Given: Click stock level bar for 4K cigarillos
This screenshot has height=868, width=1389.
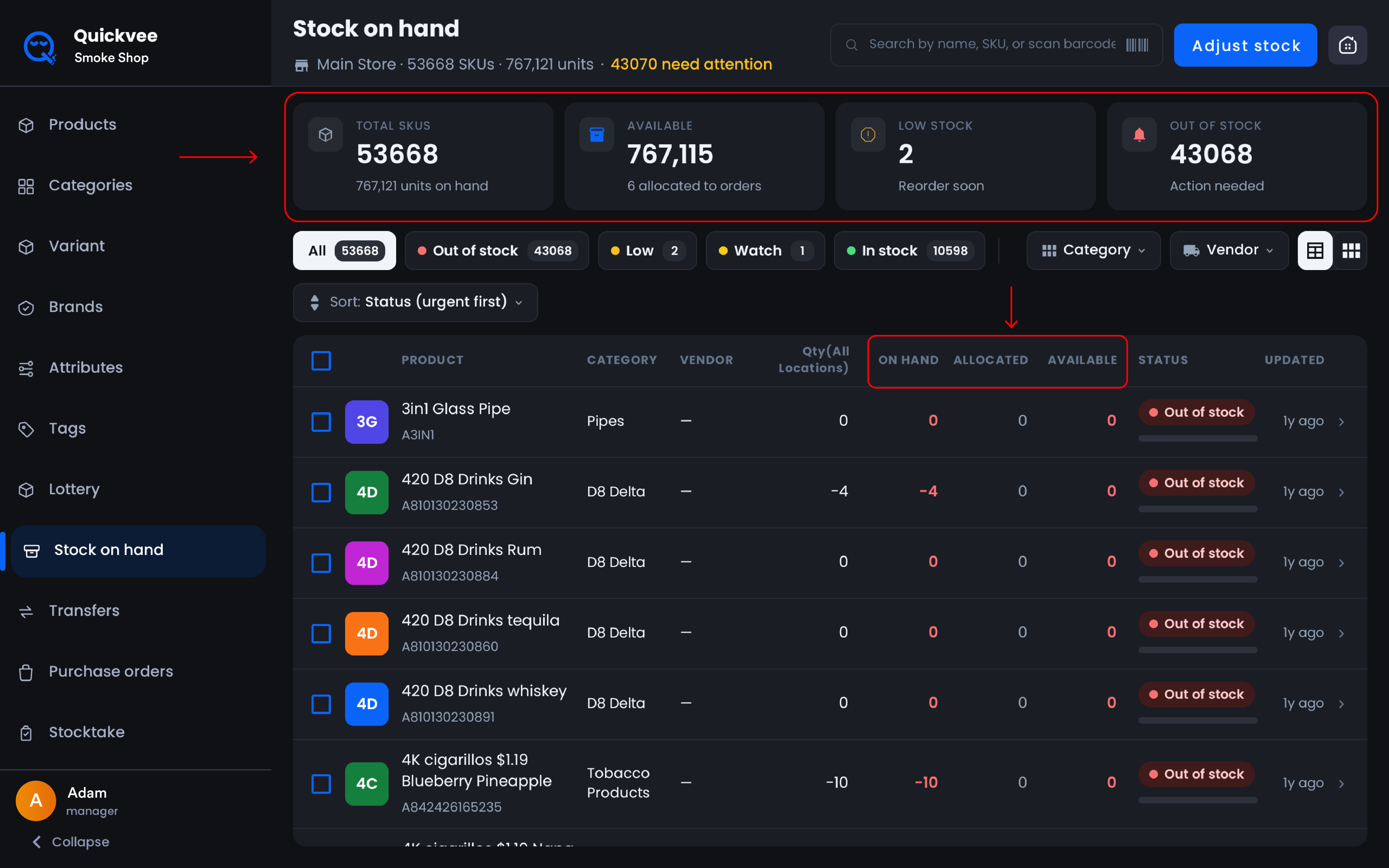Looking at the screenshot, I should 1198,800.
